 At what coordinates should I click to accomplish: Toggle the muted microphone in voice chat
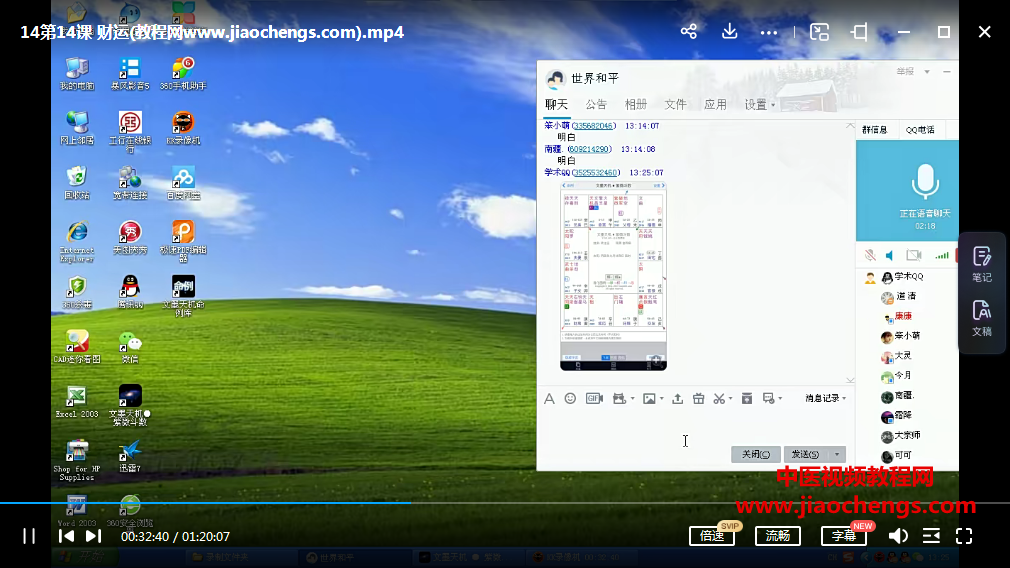[870, 255]
